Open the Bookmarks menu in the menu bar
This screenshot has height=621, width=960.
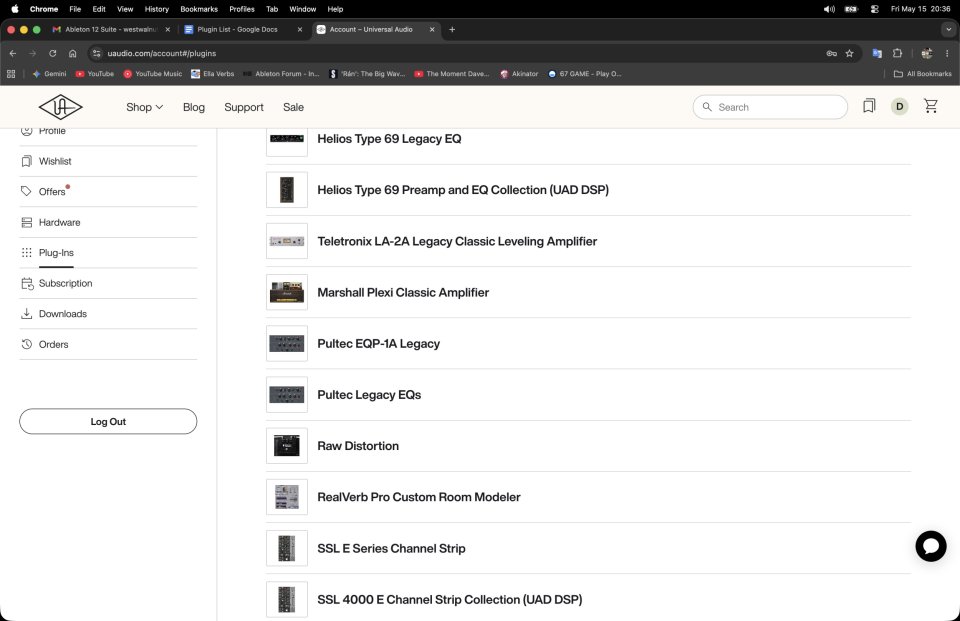pos(199,9)
